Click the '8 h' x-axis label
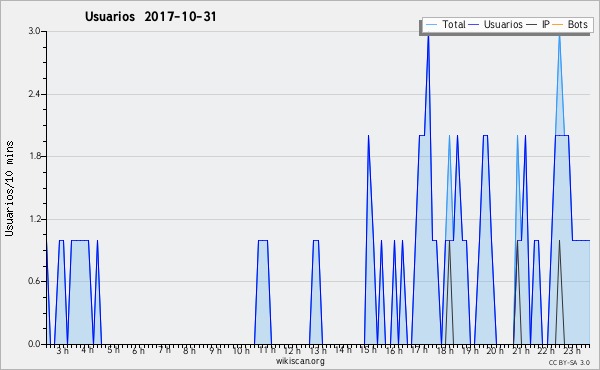 pyautogui.click(x=189, y=350)
